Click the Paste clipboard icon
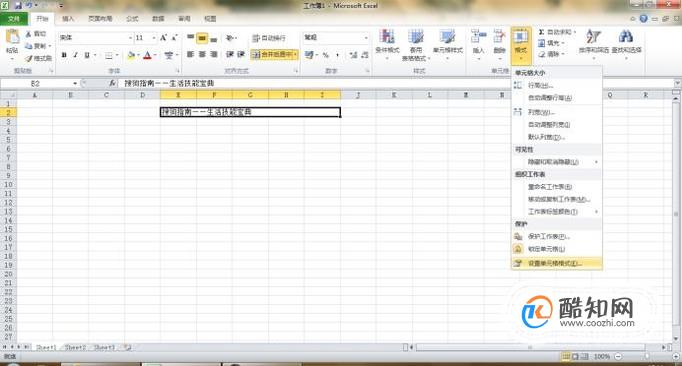 click(12, 37)
